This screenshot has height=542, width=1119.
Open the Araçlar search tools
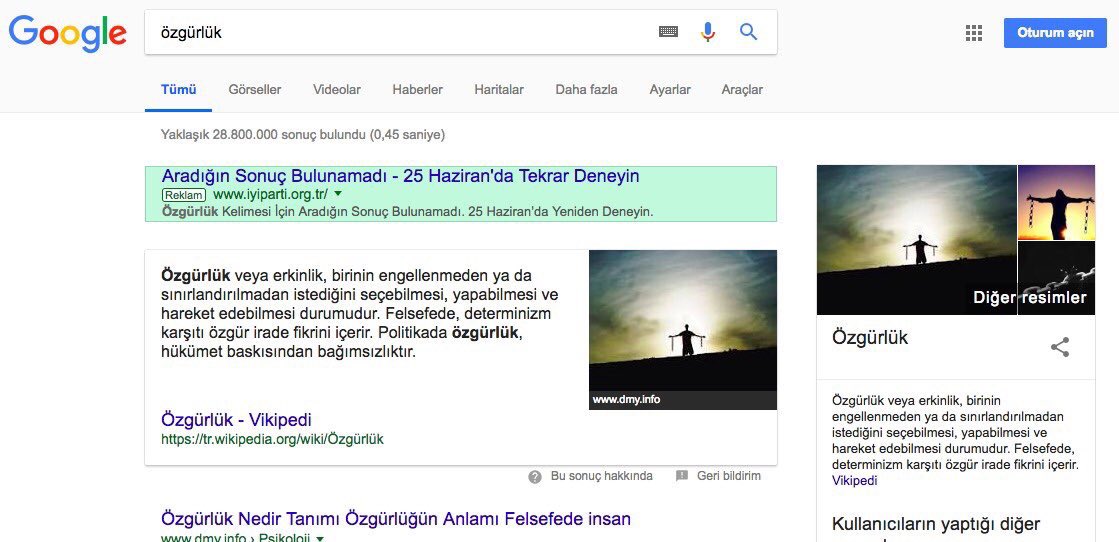742,90
